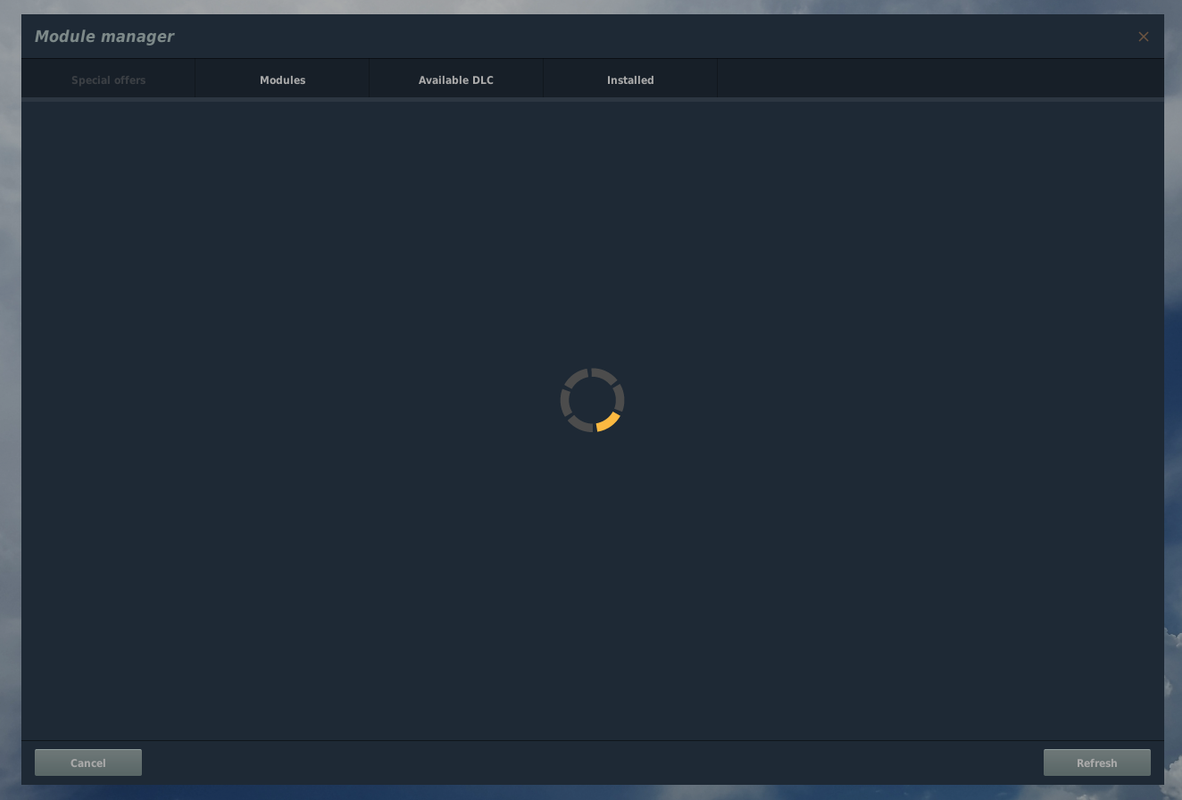
Task: Close the Module manager window
Action: pyautogui.click(x=1144, y=36)
